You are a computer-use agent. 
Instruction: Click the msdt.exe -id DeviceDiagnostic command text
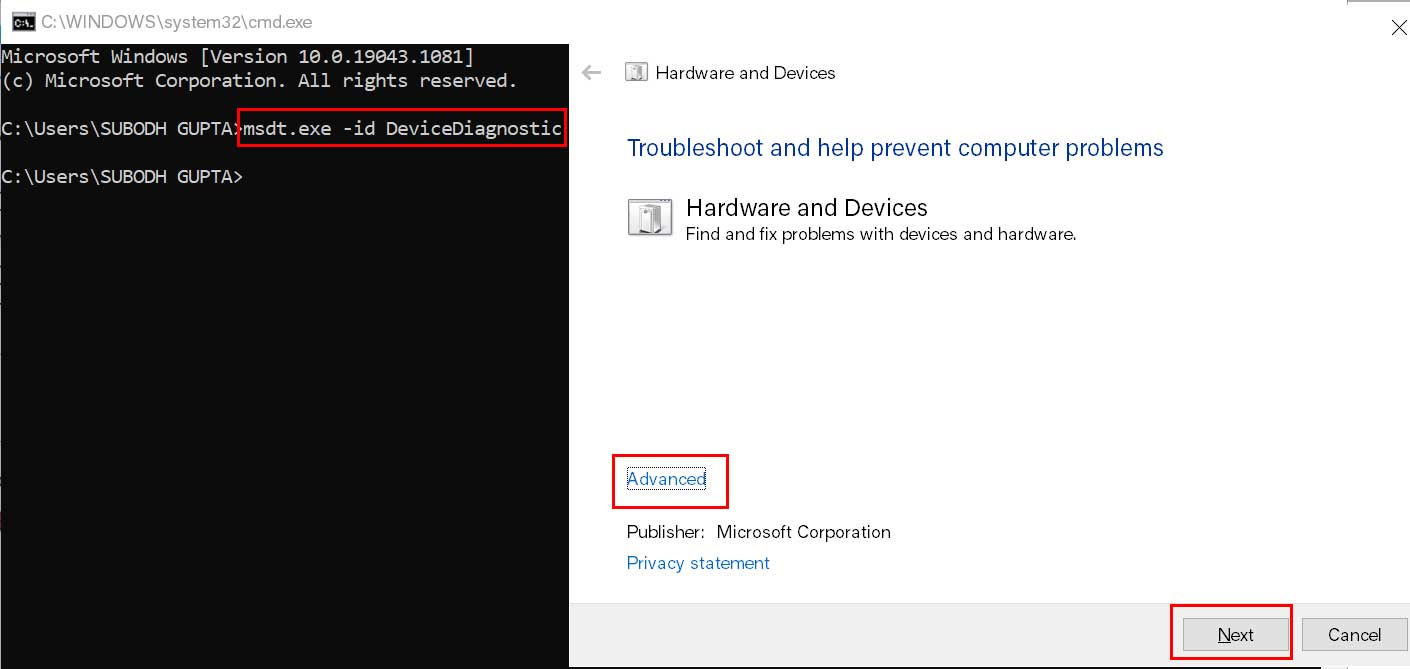(x=402, y=128)
